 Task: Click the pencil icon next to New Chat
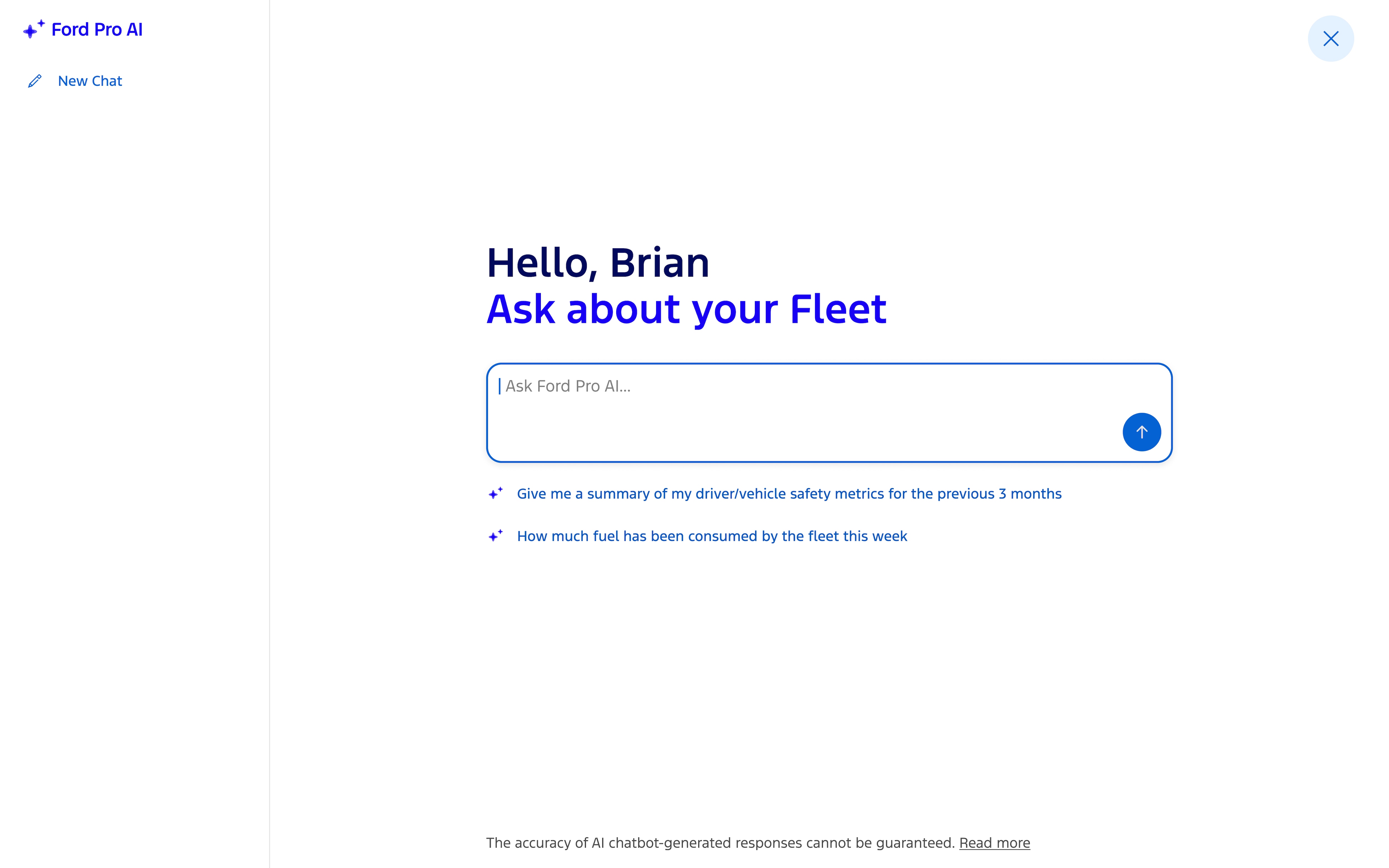[x=34, y=80]
